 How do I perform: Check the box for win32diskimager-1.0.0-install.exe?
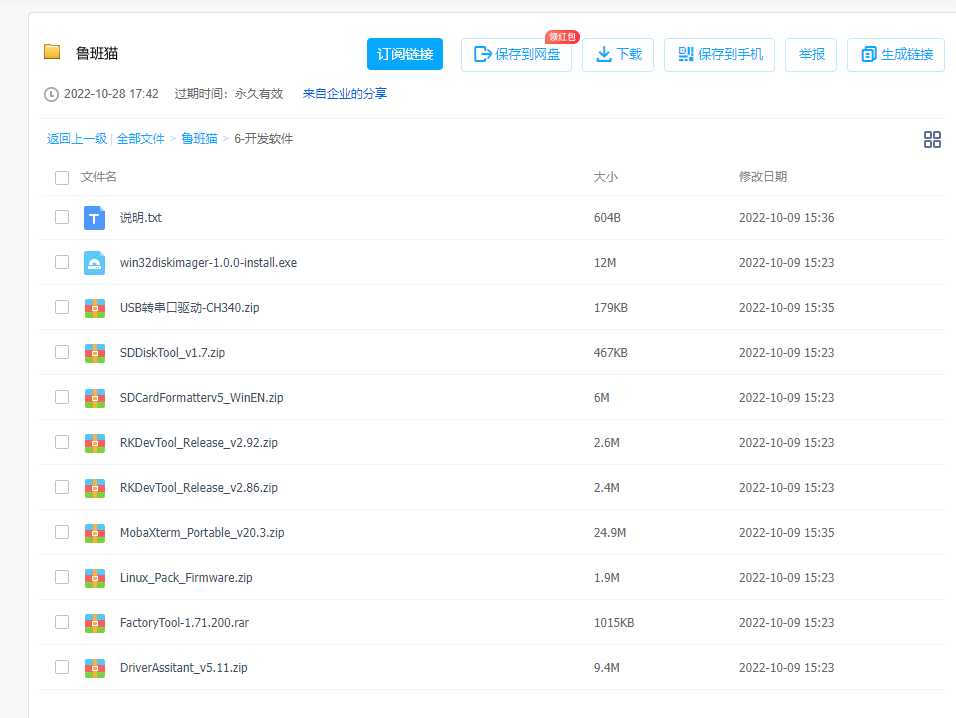tap(62, 262)
